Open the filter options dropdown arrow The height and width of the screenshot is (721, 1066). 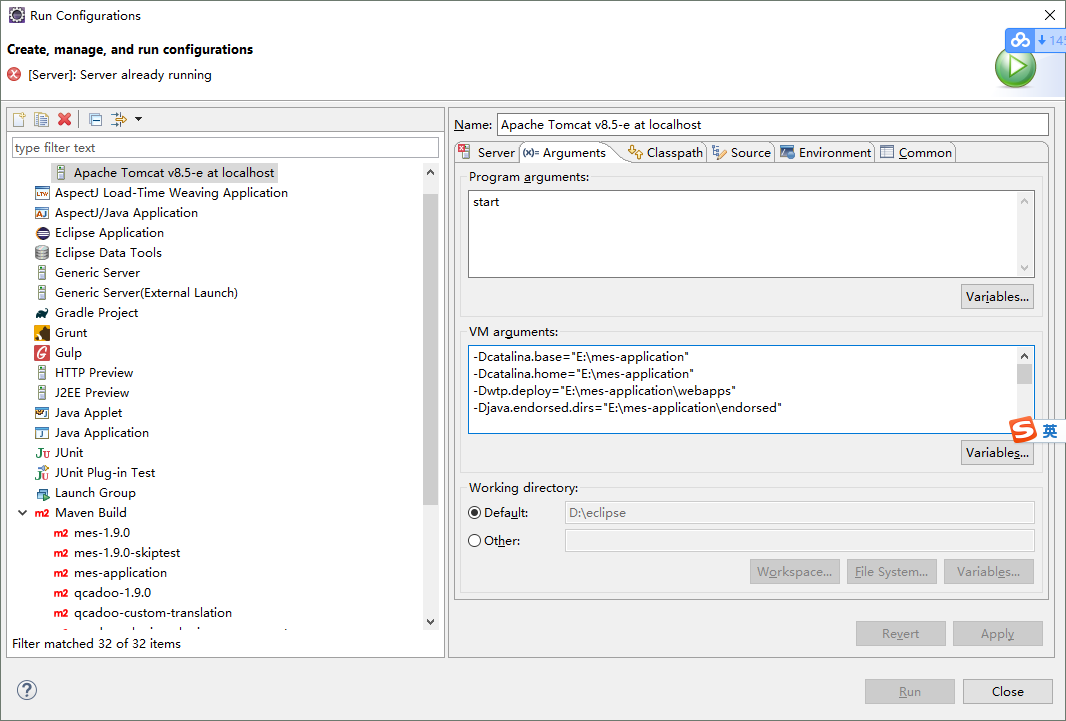point(138,120)
